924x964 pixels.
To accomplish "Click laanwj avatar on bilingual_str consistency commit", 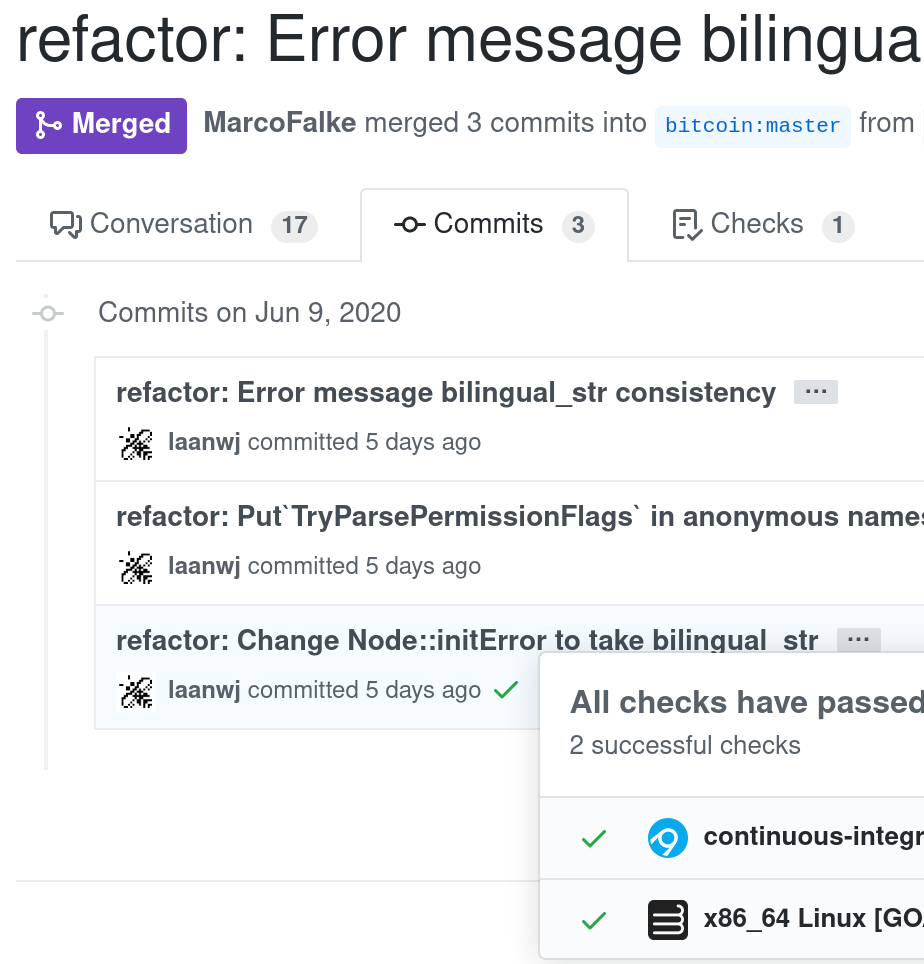I will pyautogui.click(x=136, y=443).
